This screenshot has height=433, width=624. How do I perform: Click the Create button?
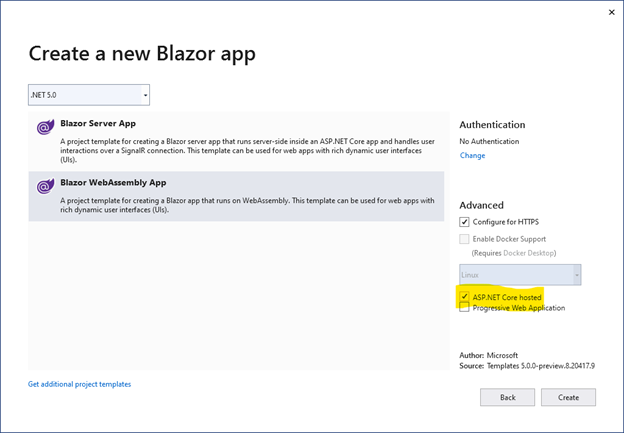point(568,397)
